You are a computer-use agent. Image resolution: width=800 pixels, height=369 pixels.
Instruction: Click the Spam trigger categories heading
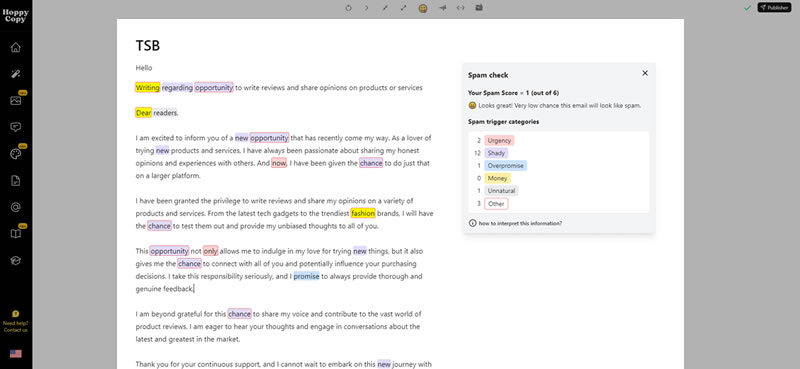pyautogui.click(x=504, y=121)
